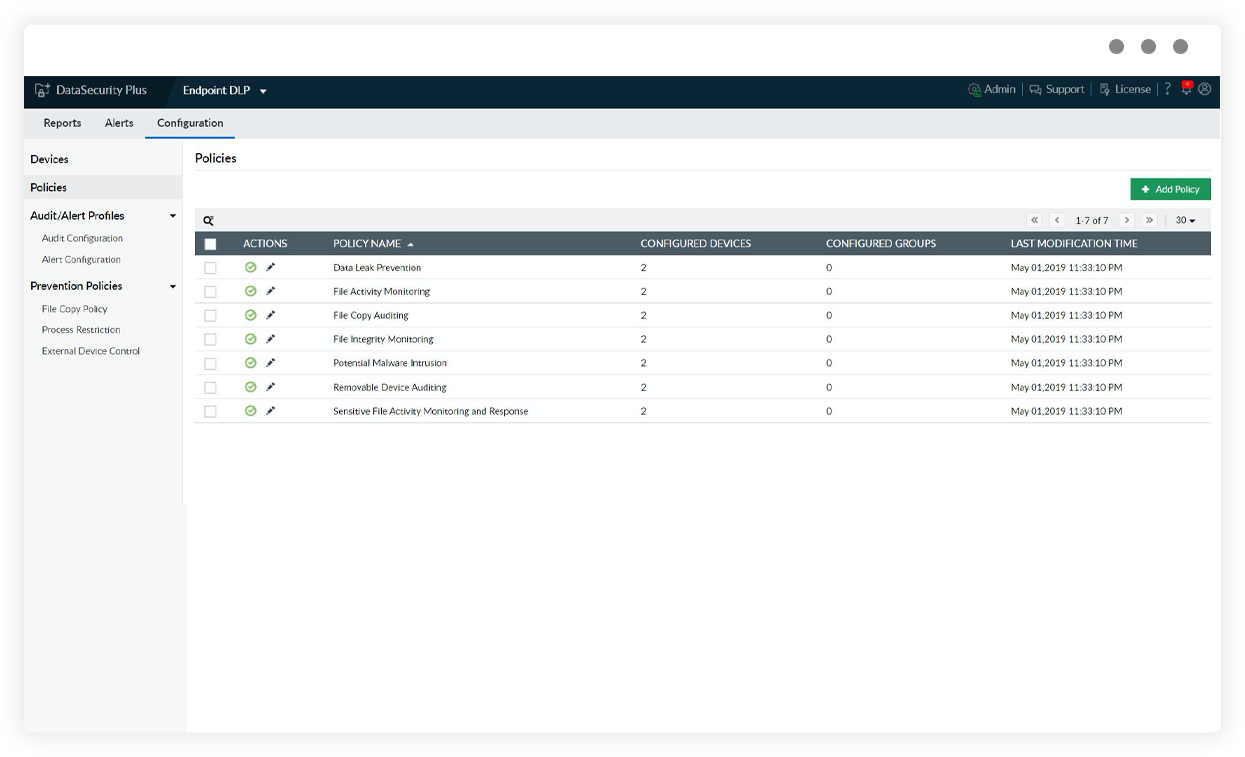Viewport: 1245px width, 757px height.
Task: Select External Device Control in the sidebar
Action: click(x=92, y=351)
